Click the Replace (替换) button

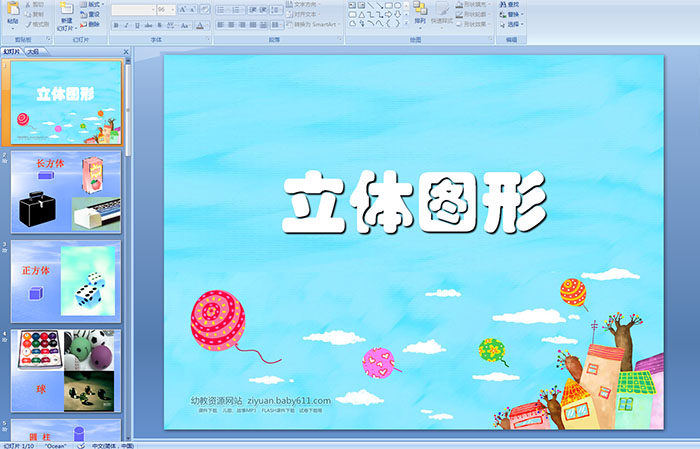pos(513,15)
